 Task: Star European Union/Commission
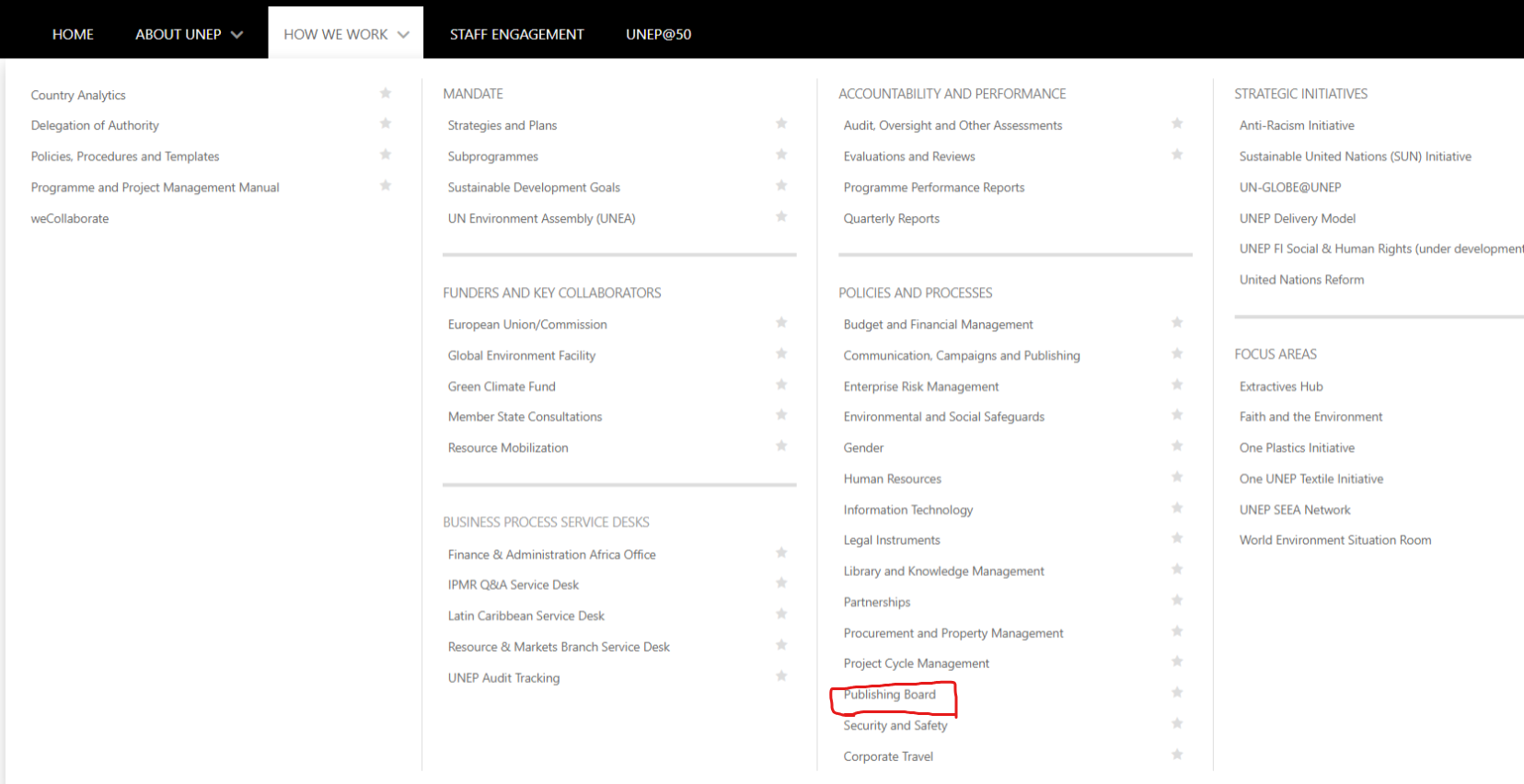781,322
